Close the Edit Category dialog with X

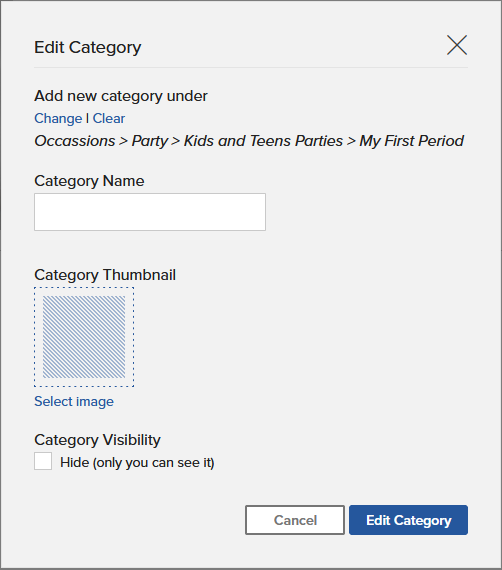click(457, 45)
